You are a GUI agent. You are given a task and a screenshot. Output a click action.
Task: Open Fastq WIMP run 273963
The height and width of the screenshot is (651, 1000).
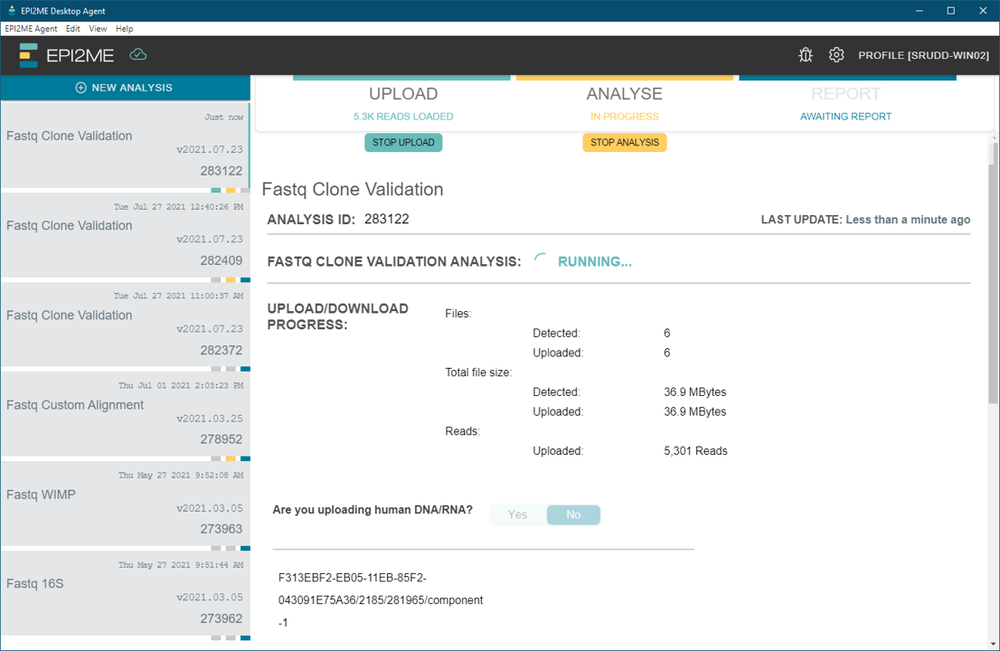[x=125, y=503]
